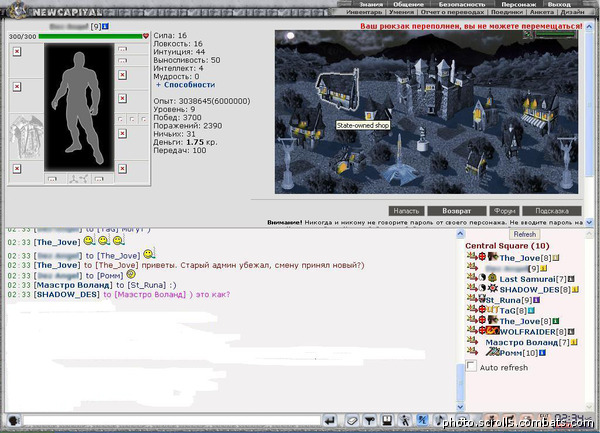Screen dimensions: 600x433
Task: Click private message arrow beside Last Samurai
Action: point(472,277)
